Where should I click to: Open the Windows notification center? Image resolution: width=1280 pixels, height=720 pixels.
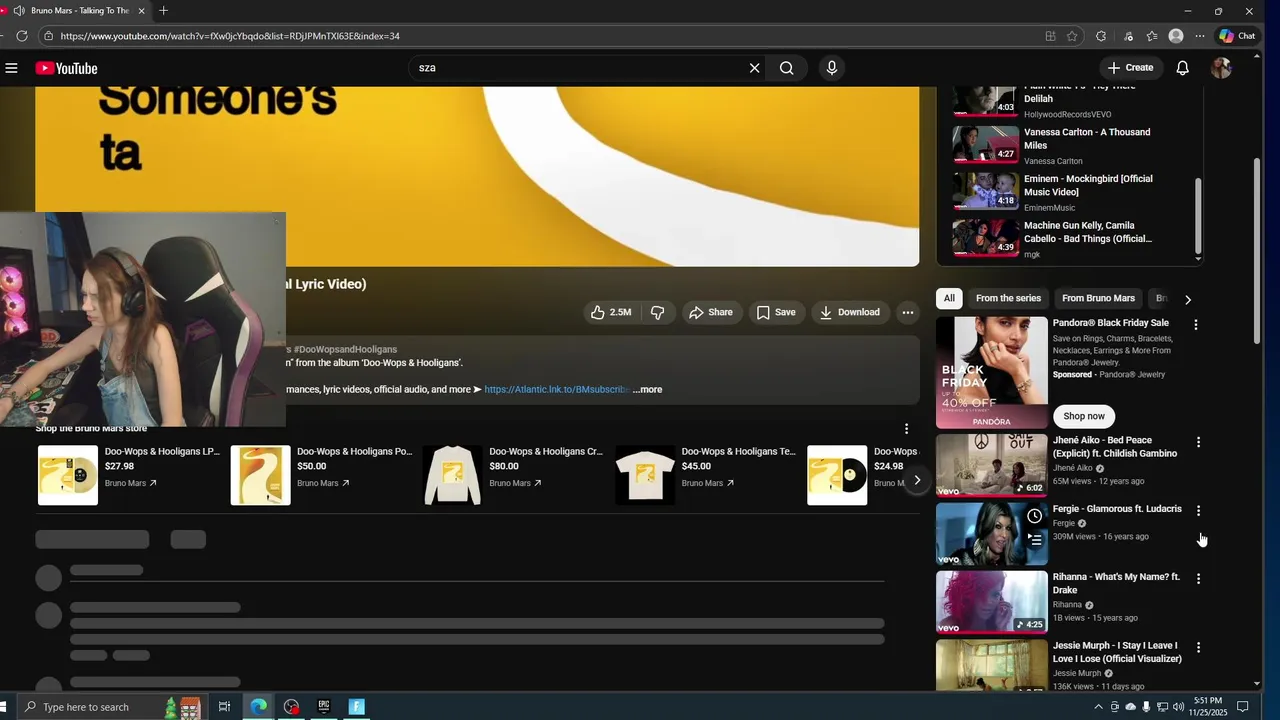[1243, 707]
